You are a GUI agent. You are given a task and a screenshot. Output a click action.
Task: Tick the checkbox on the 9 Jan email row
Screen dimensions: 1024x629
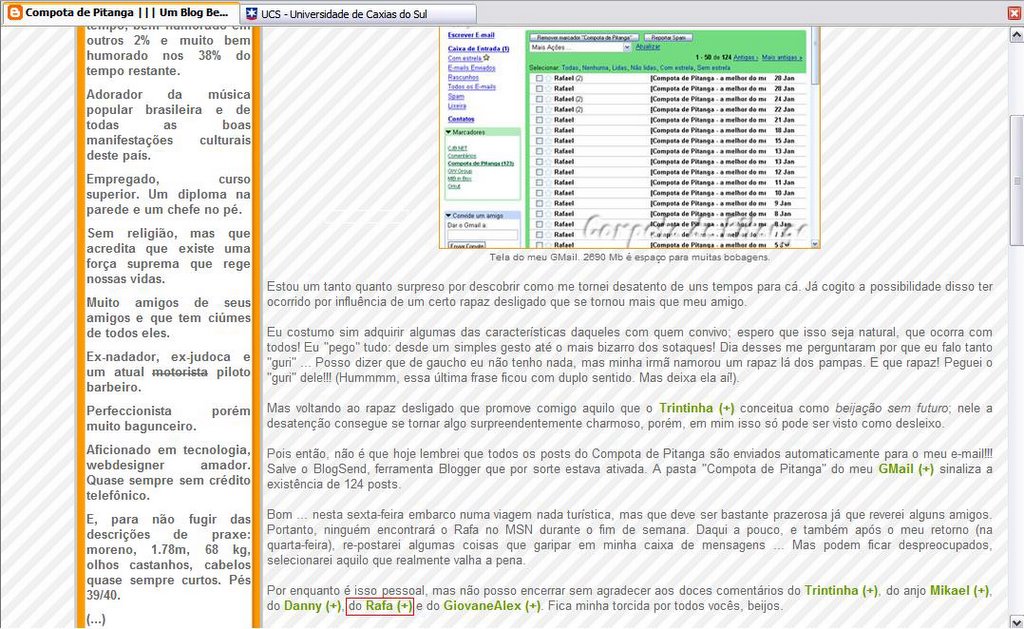(x=539, y=204)
